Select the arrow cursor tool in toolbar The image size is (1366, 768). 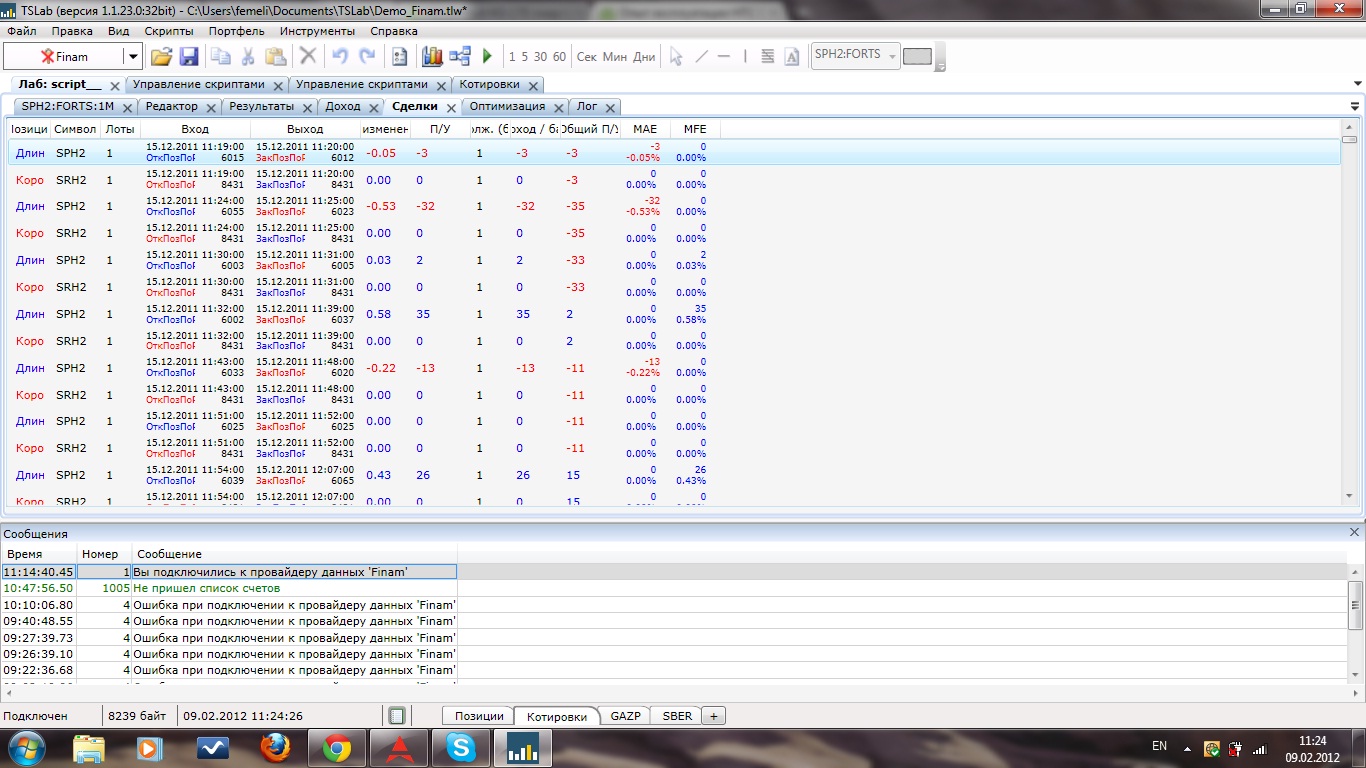[676, 57]
